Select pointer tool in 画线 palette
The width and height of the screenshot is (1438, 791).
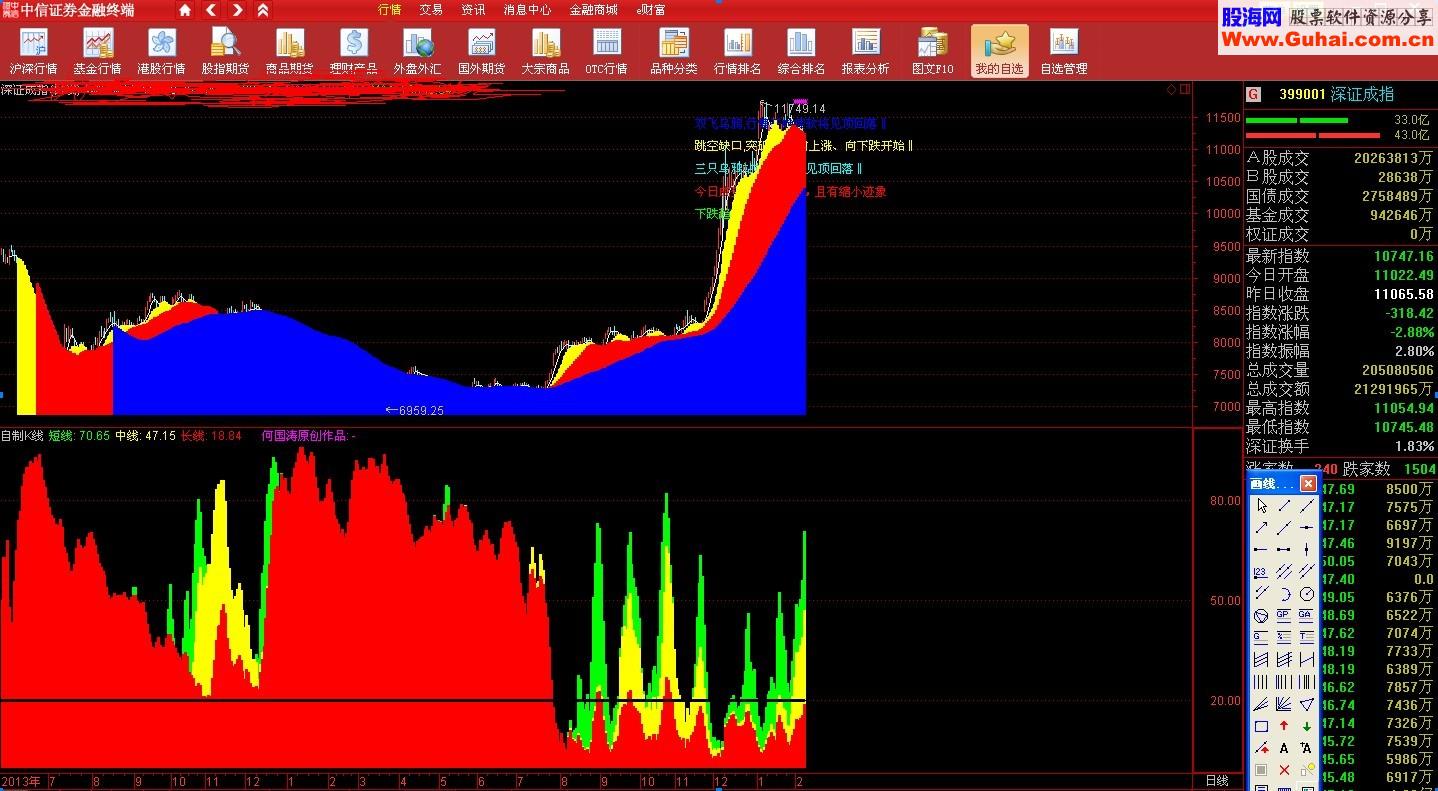pos(1261,506)
